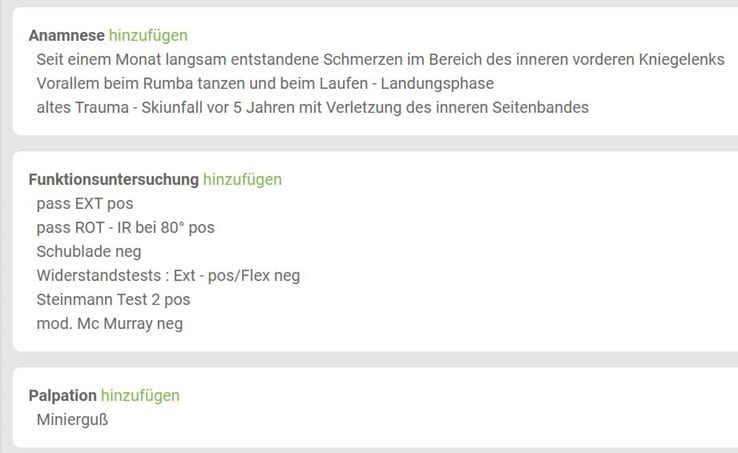Click hinzufügen next to Palpation
This screenshot has height=453, width=738.
pyautogui.click(x=140, y=396)
